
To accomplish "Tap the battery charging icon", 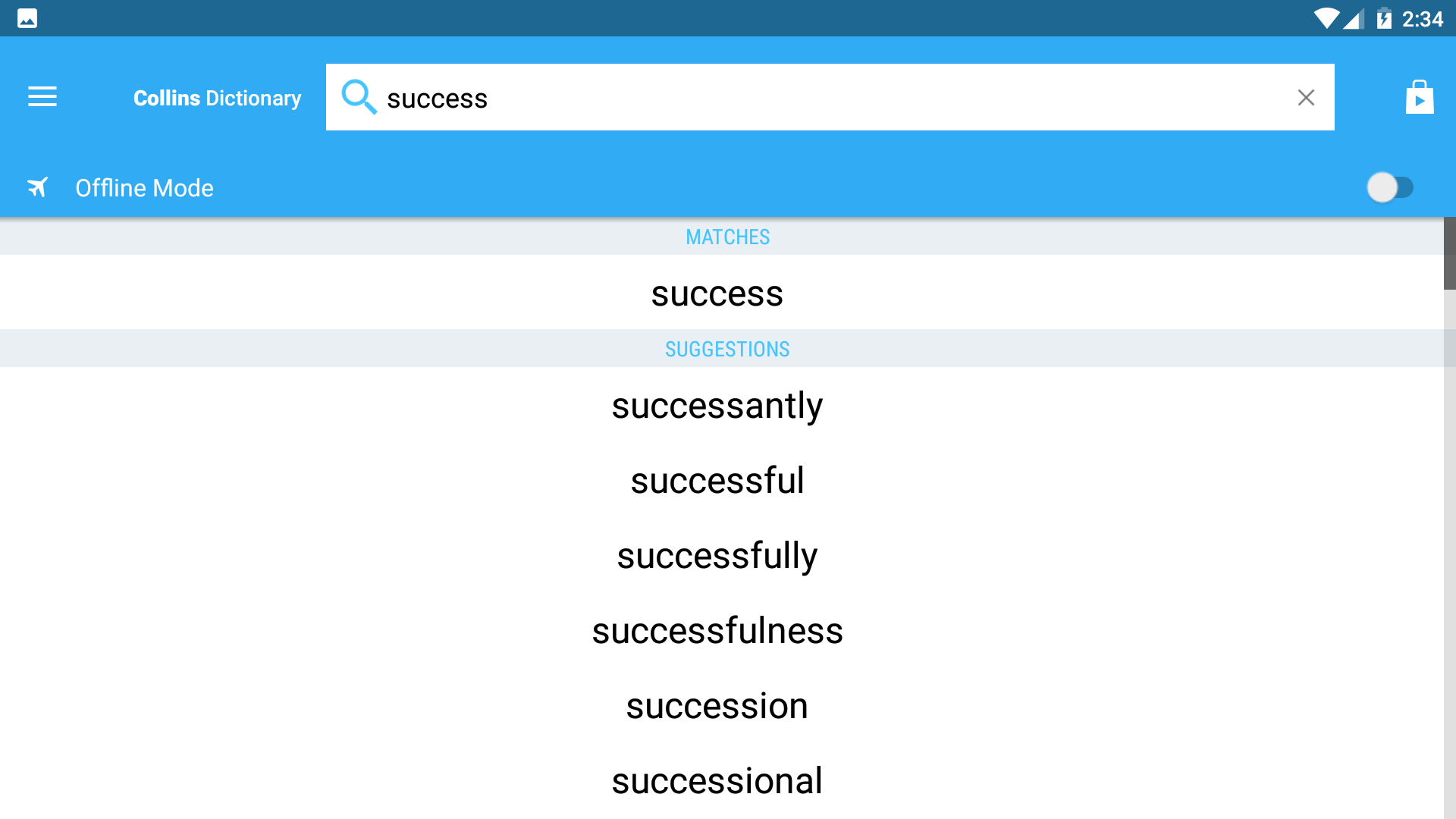I will pyautogui.click(x=1384, y=18).
